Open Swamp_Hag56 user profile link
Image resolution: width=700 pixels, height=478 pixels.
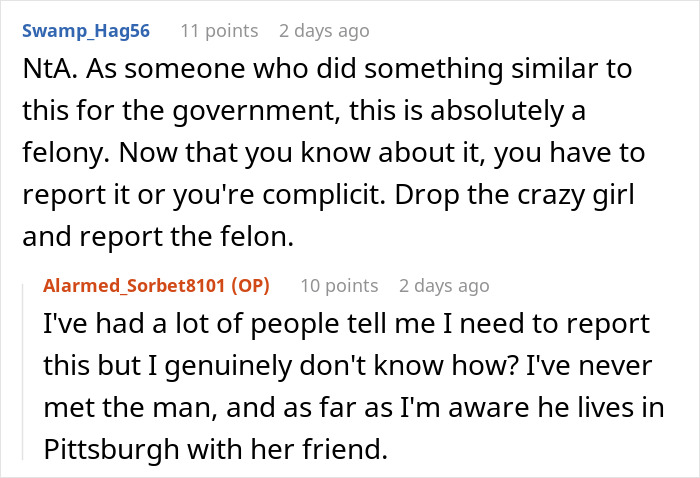click(86, 30)
